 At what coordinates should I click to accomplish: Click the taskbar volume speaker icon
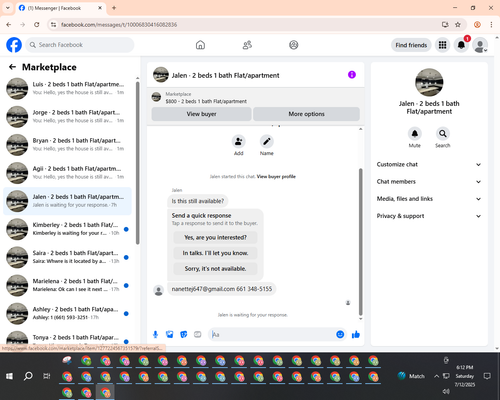[x=446, y=391]
